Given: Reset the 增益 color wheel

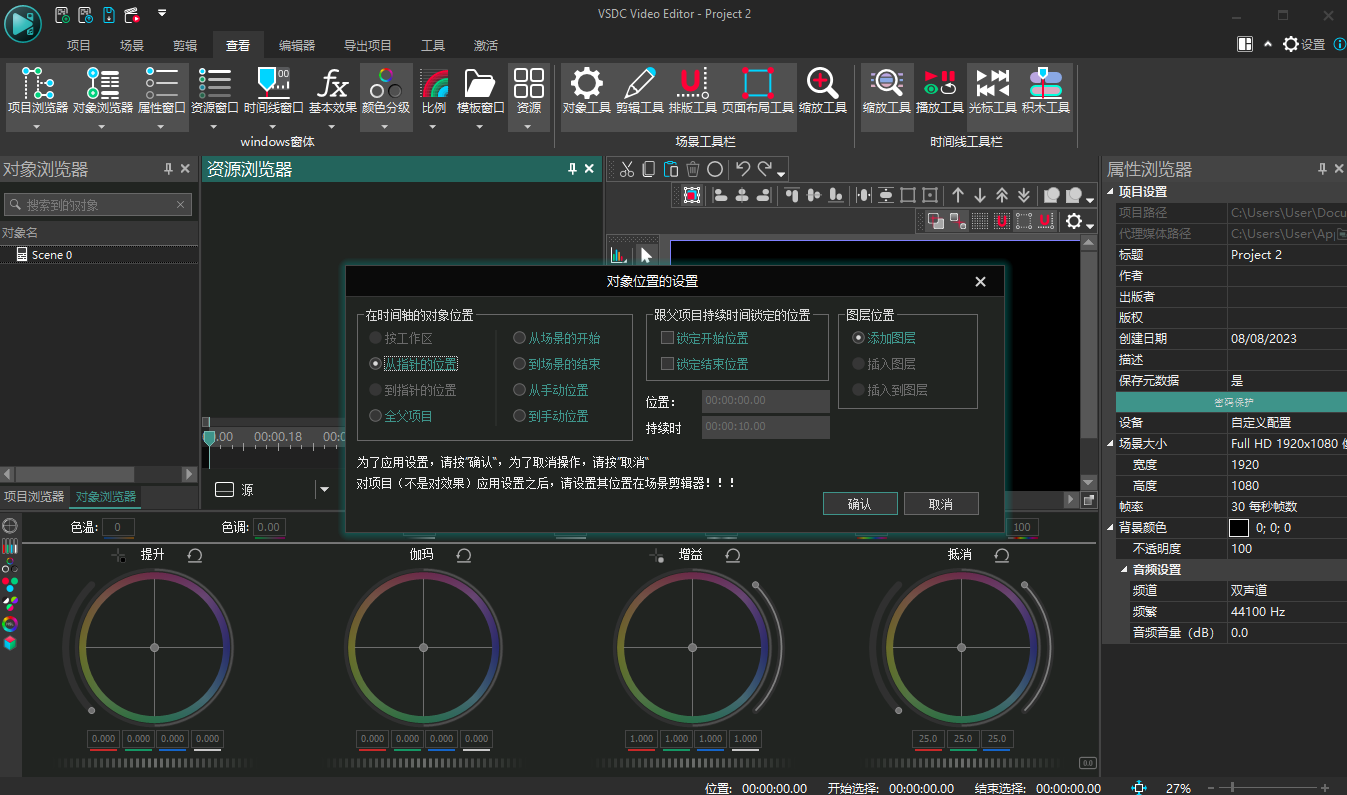Looking at the screenshot, I should click(733, 555).
